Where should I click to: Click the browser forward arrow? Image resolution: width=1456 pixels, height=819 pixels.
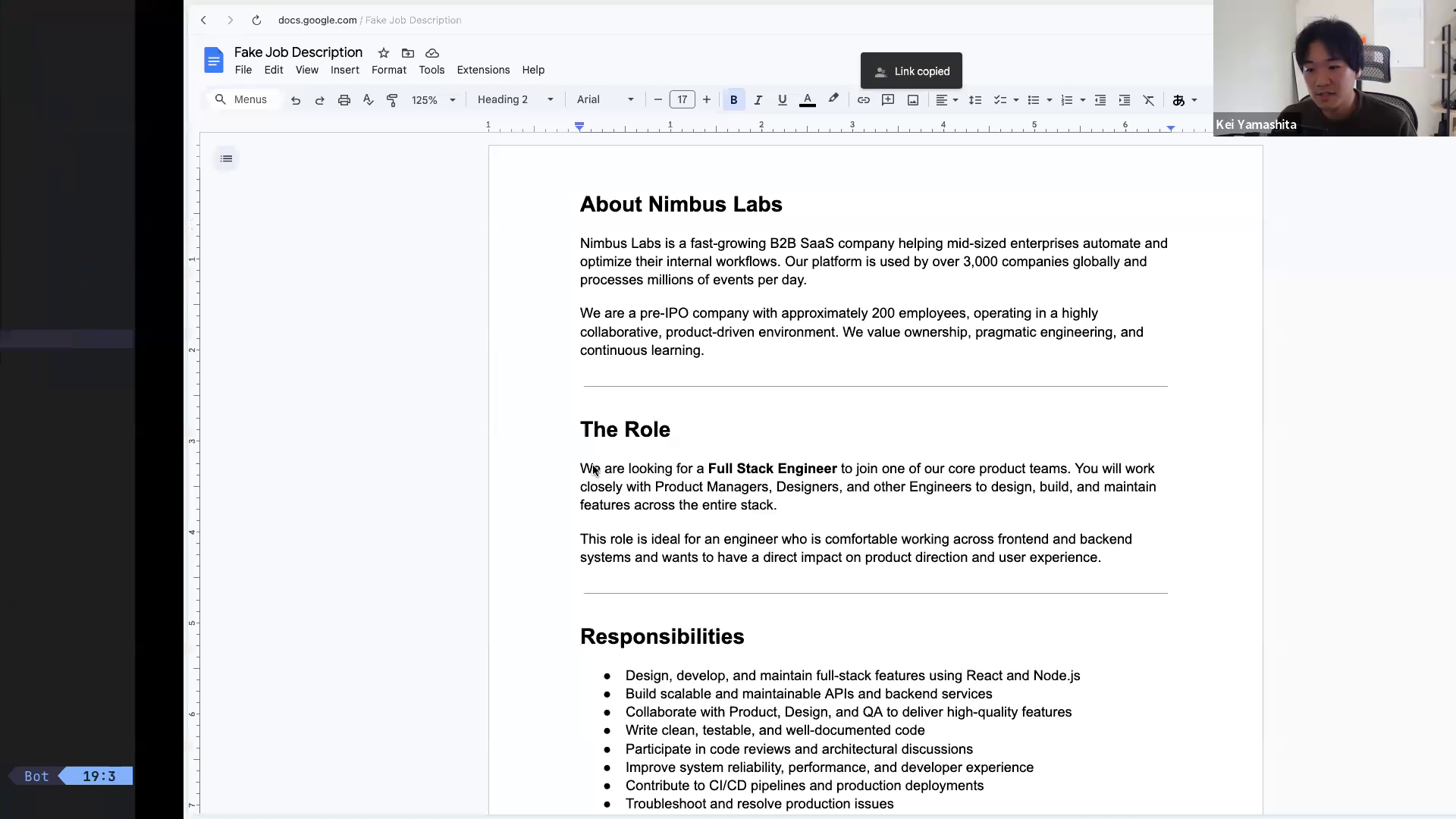[x=230, y=20]
